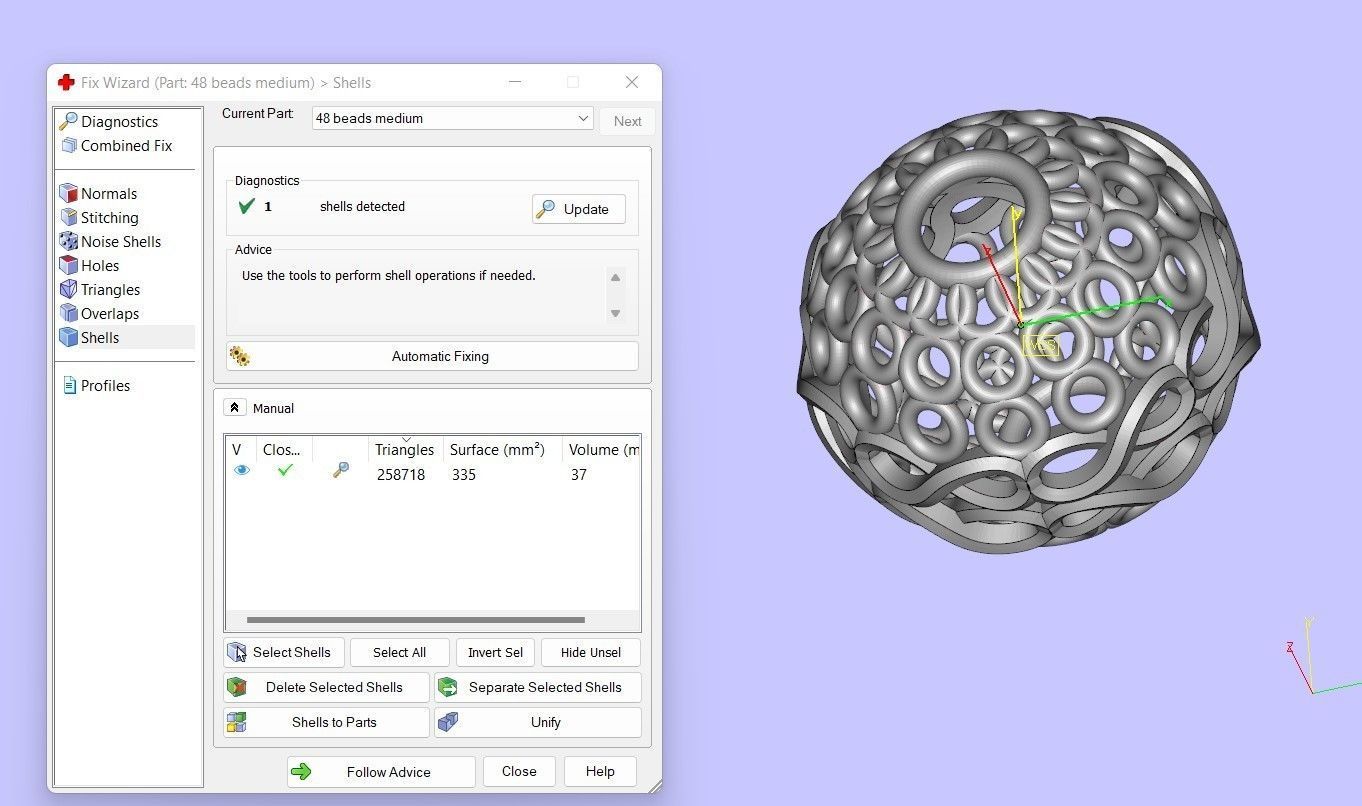
Task: Click the advice text scroll-up arrow
Action: pos(615,277)
